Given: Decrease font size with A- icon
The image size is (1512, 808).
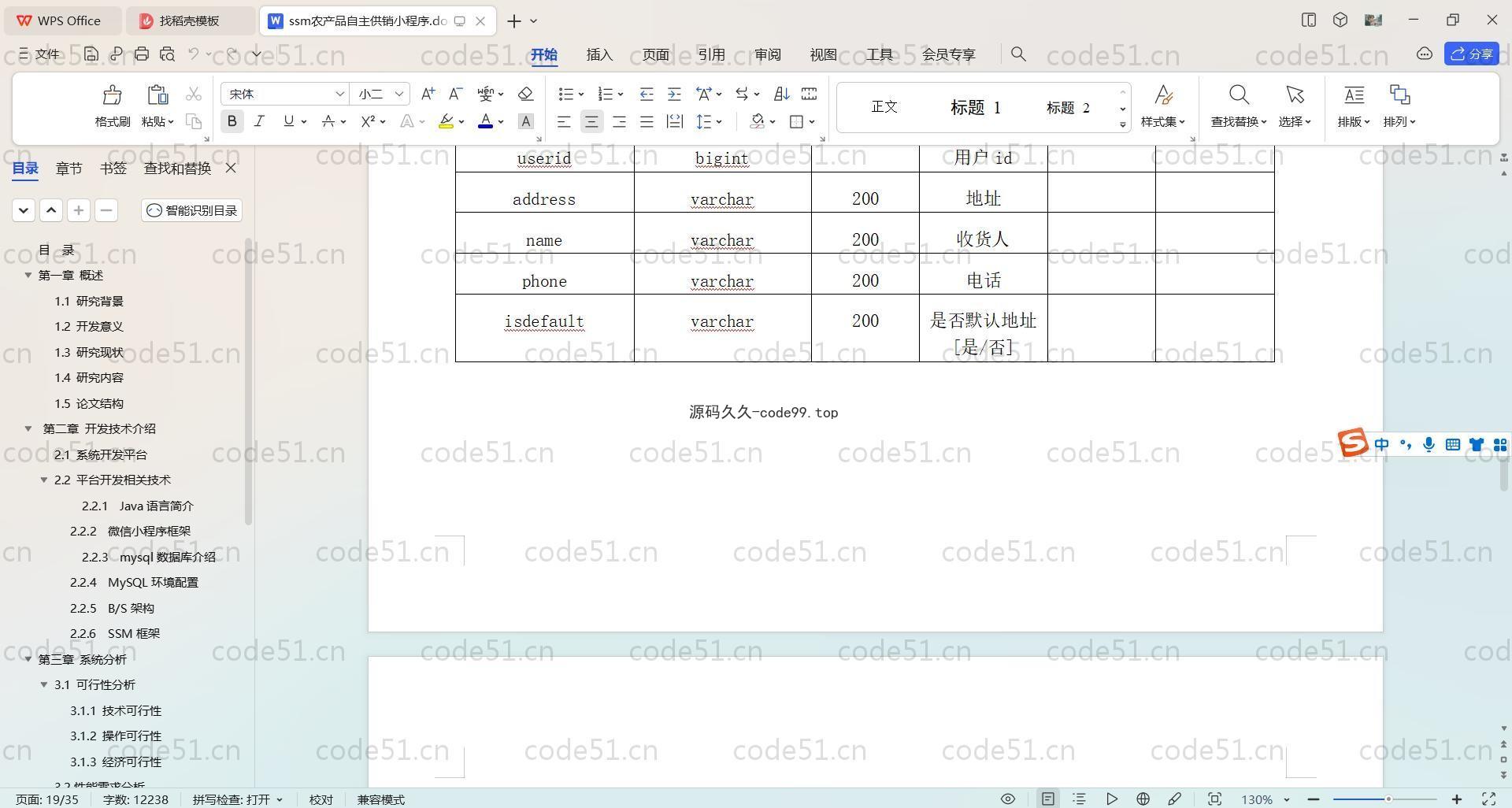Looking at the screenshot, I should point(455,94).
